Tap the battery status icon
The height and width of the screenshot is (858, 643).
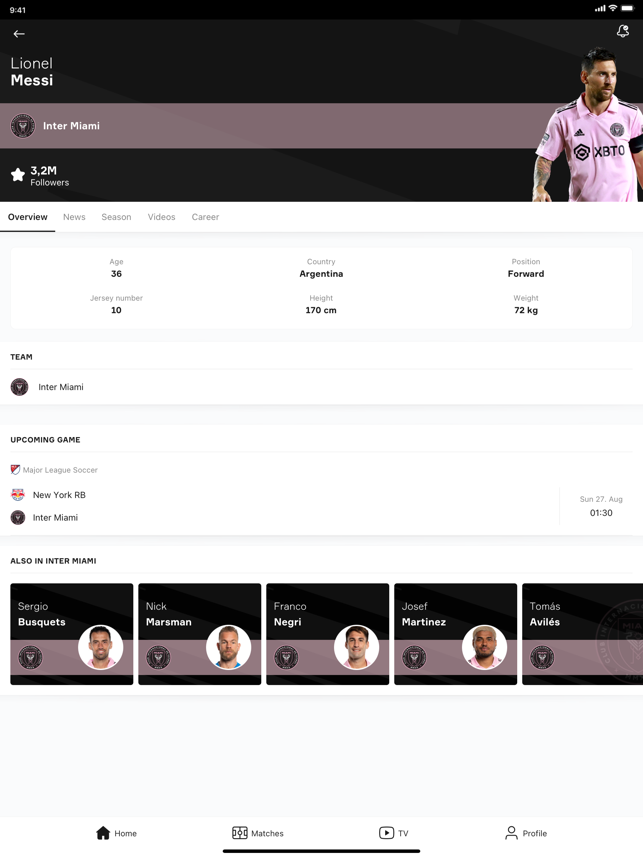coord(627,8)
